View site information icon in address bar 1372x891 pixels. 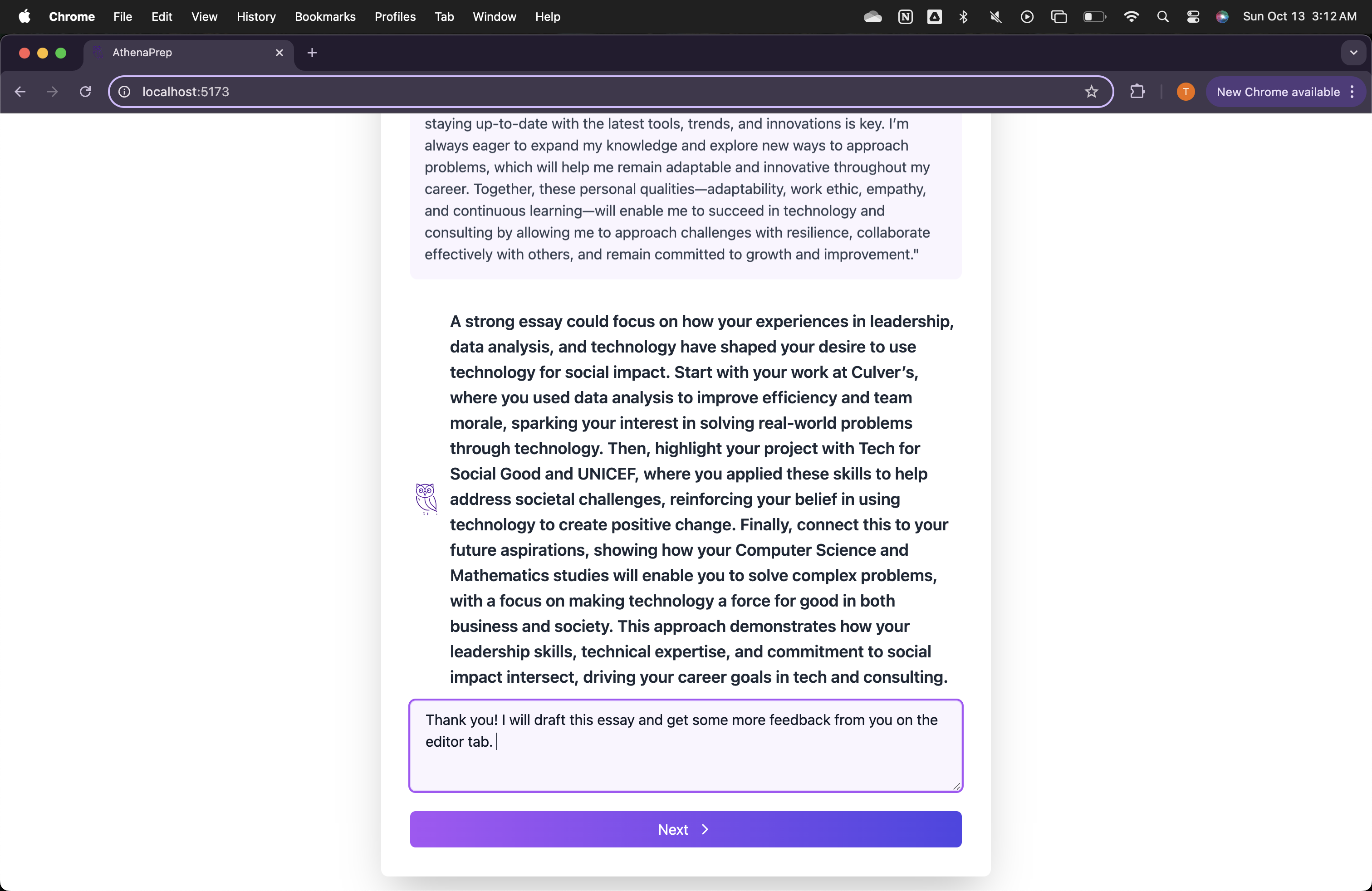coord(124,92)
